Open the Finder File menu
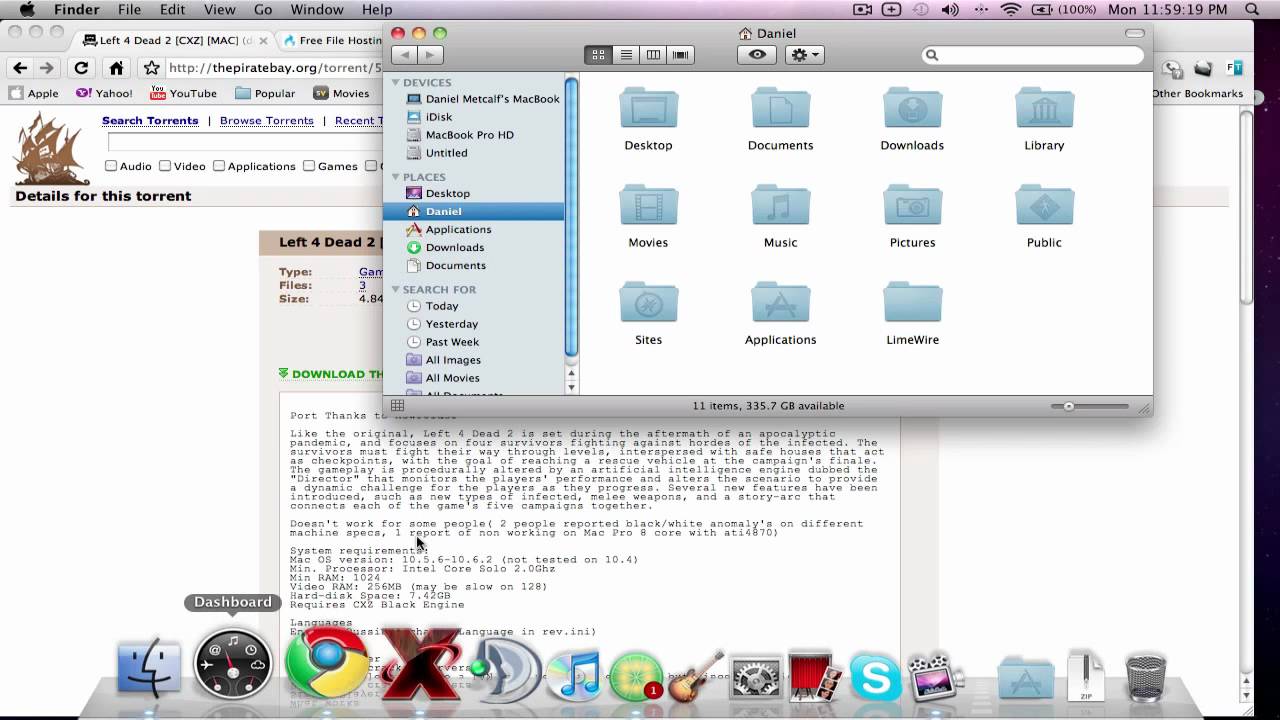Screen dimensions: 1280x720 (x=129, y=10)
